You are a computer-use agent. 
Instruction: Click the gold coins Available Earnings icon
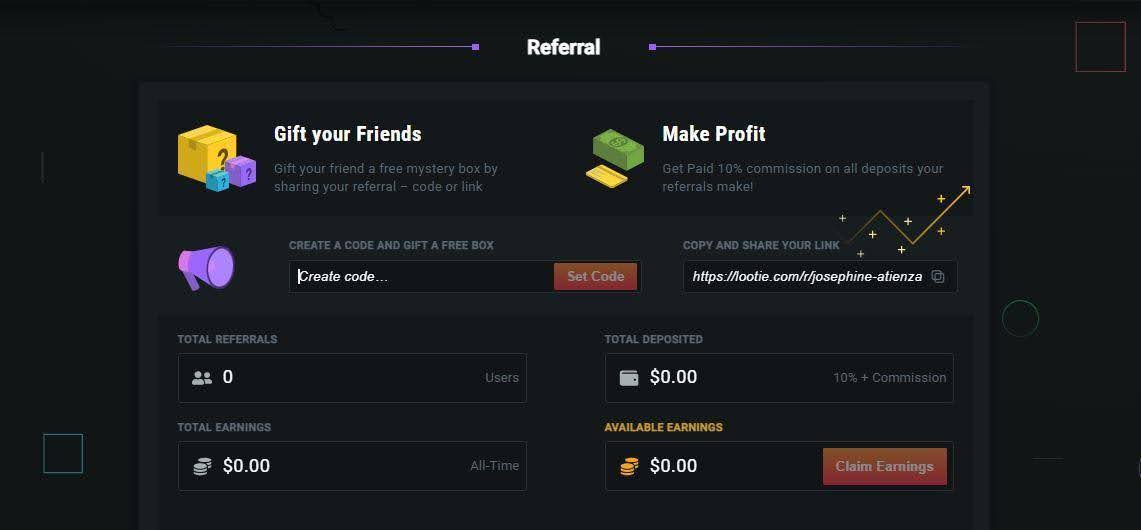629,466
